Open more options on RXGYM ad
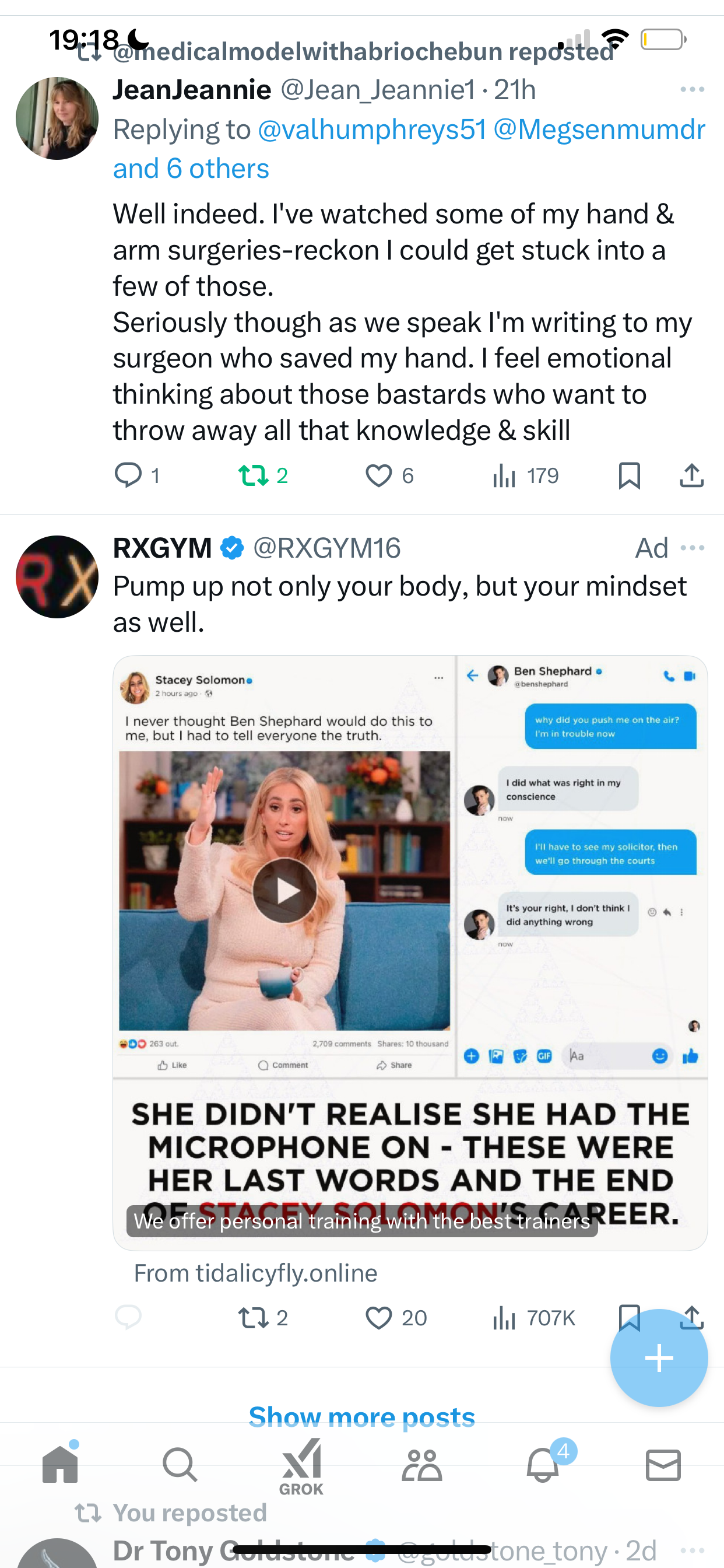Viewport: 724px width, 1568px height. [693, 548]
